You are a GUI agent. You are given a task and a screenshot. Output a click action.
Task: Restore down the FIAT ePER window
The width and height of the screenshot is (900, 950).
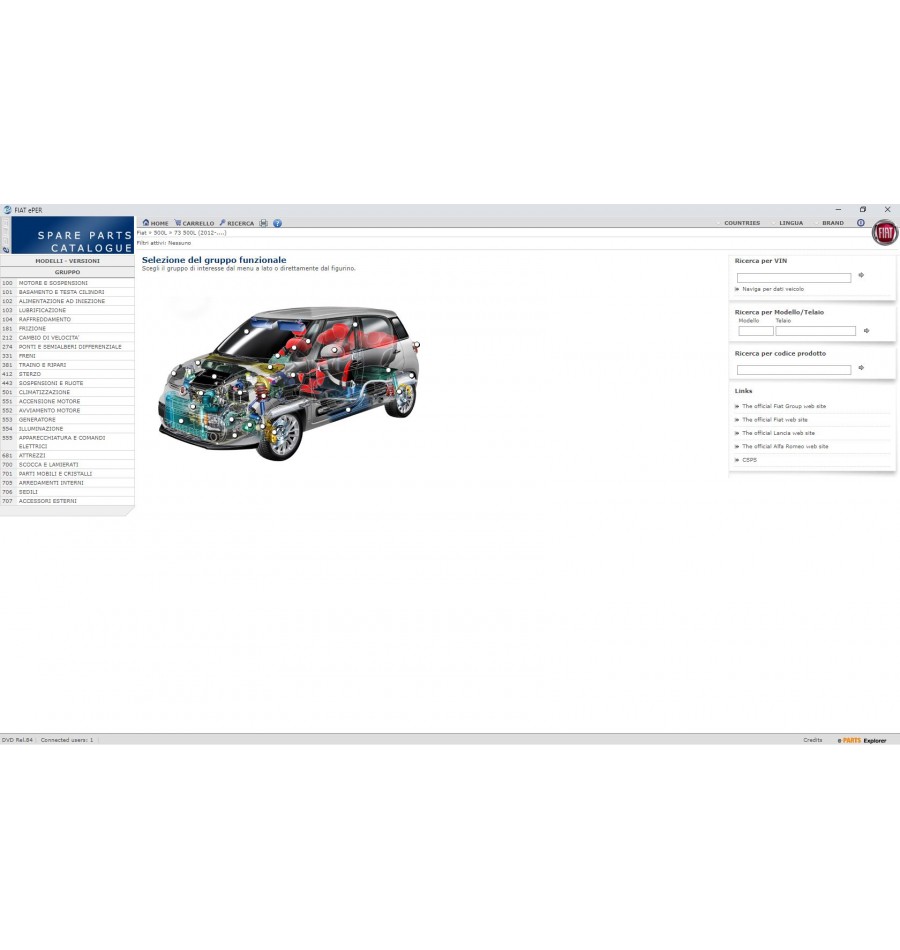[862, 209]
